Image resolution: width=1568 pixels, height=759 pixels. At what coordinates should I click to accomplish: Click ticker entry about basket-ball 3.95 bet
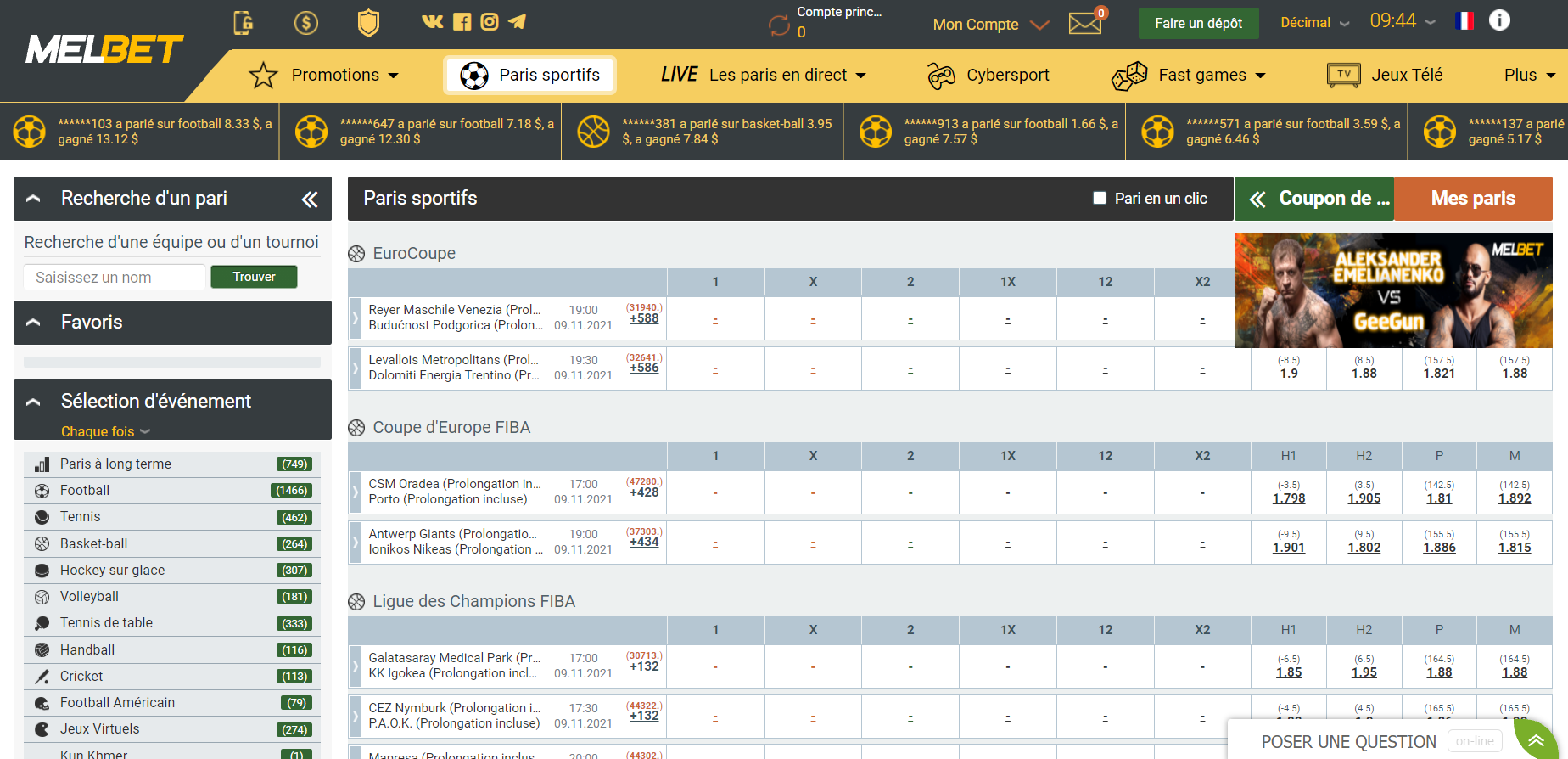coord(703,132)
